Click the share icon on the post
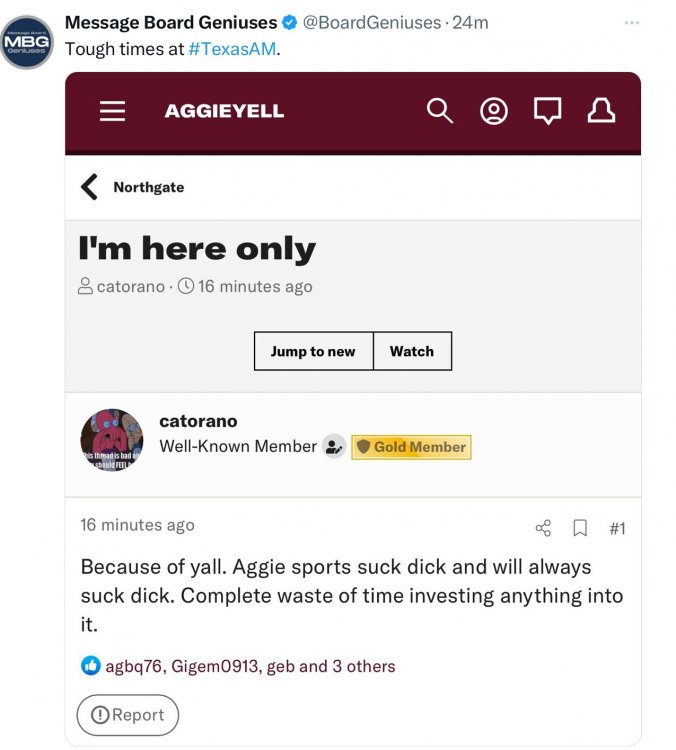This screenshot has width=676, height=750. 543,528
